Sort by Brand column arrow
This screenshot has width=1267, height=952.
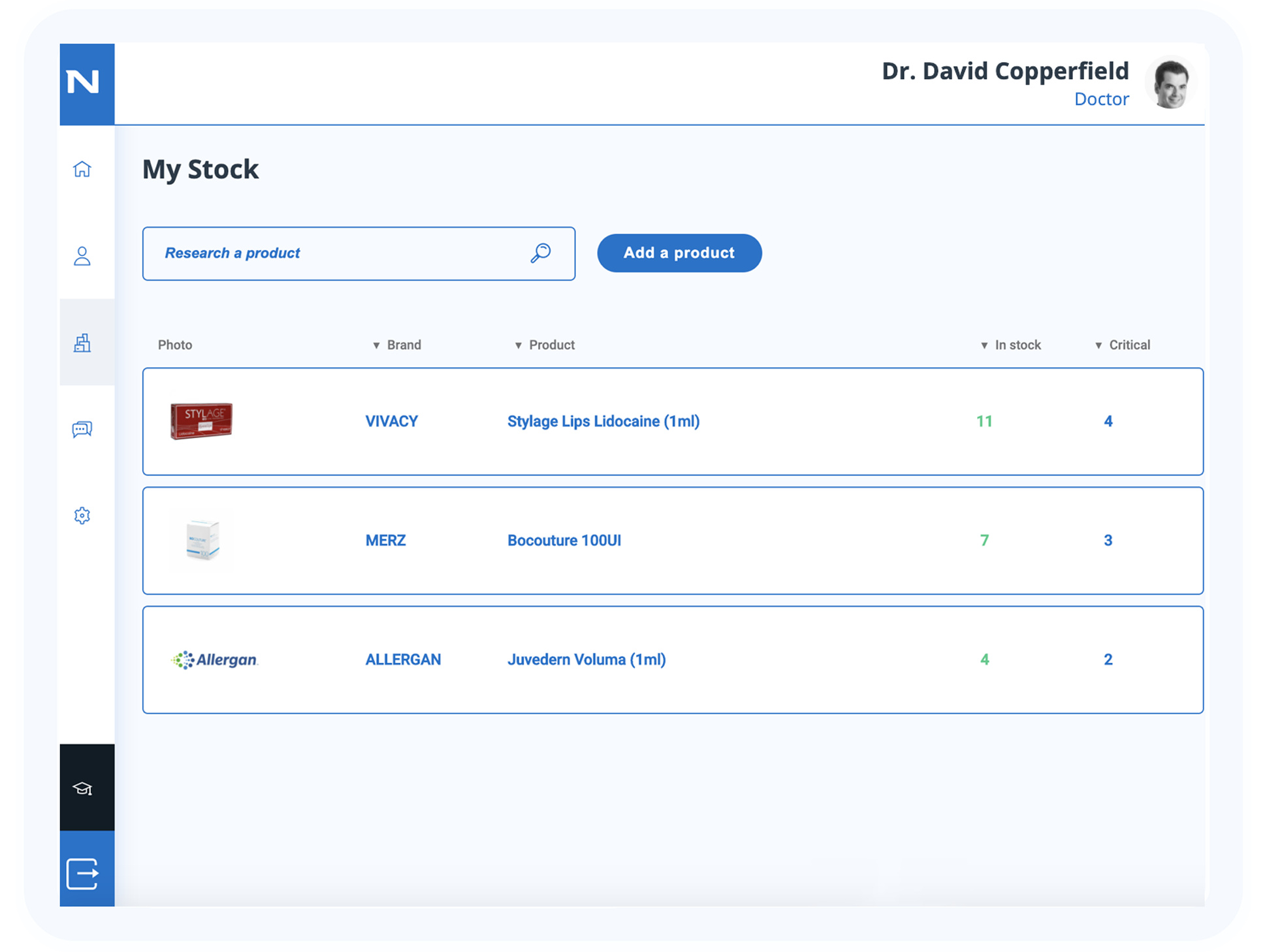click(376, 345)
